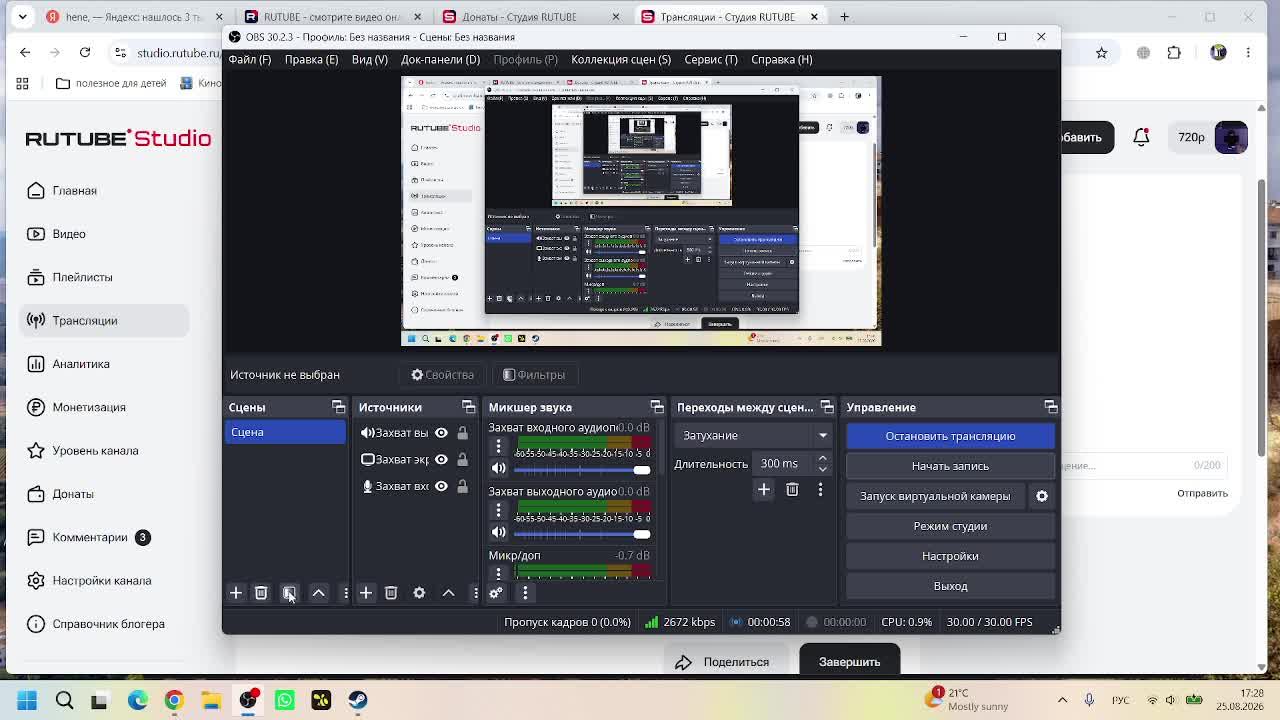Open Файл (F) menu in OBS
The image size is (1280, 720).
[x=249, y=59]
